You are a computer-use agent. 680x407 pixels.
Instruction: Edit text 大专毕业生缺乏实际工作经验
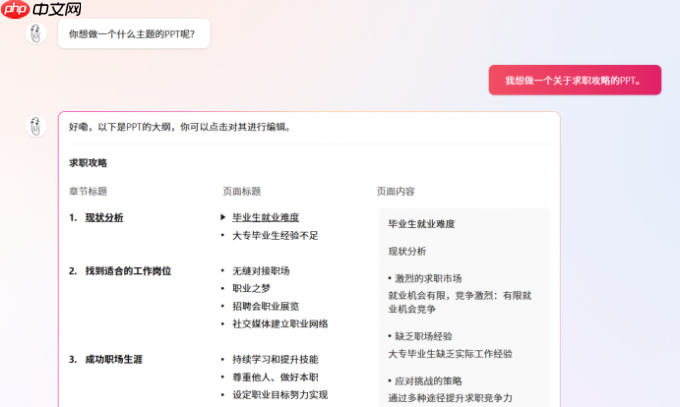tap(450, 354)
